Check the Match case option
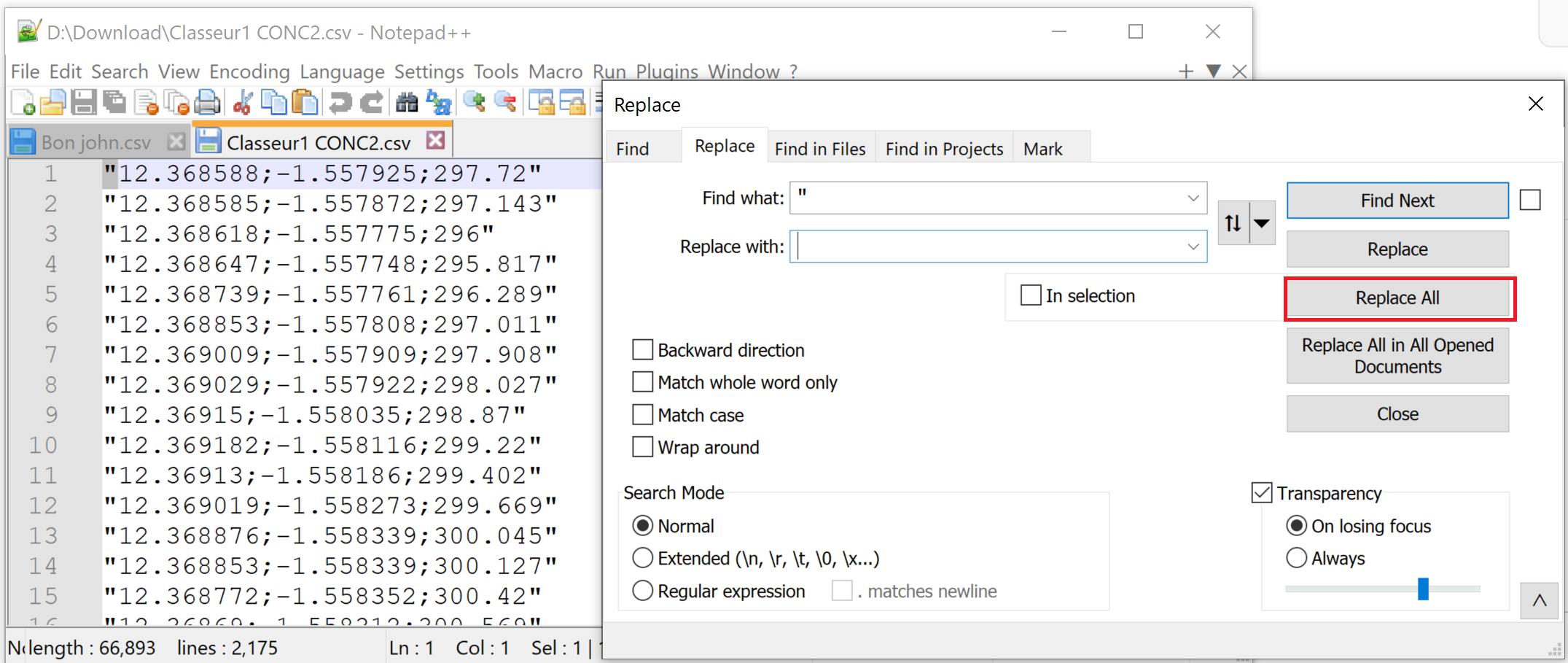 coord(642,415)
